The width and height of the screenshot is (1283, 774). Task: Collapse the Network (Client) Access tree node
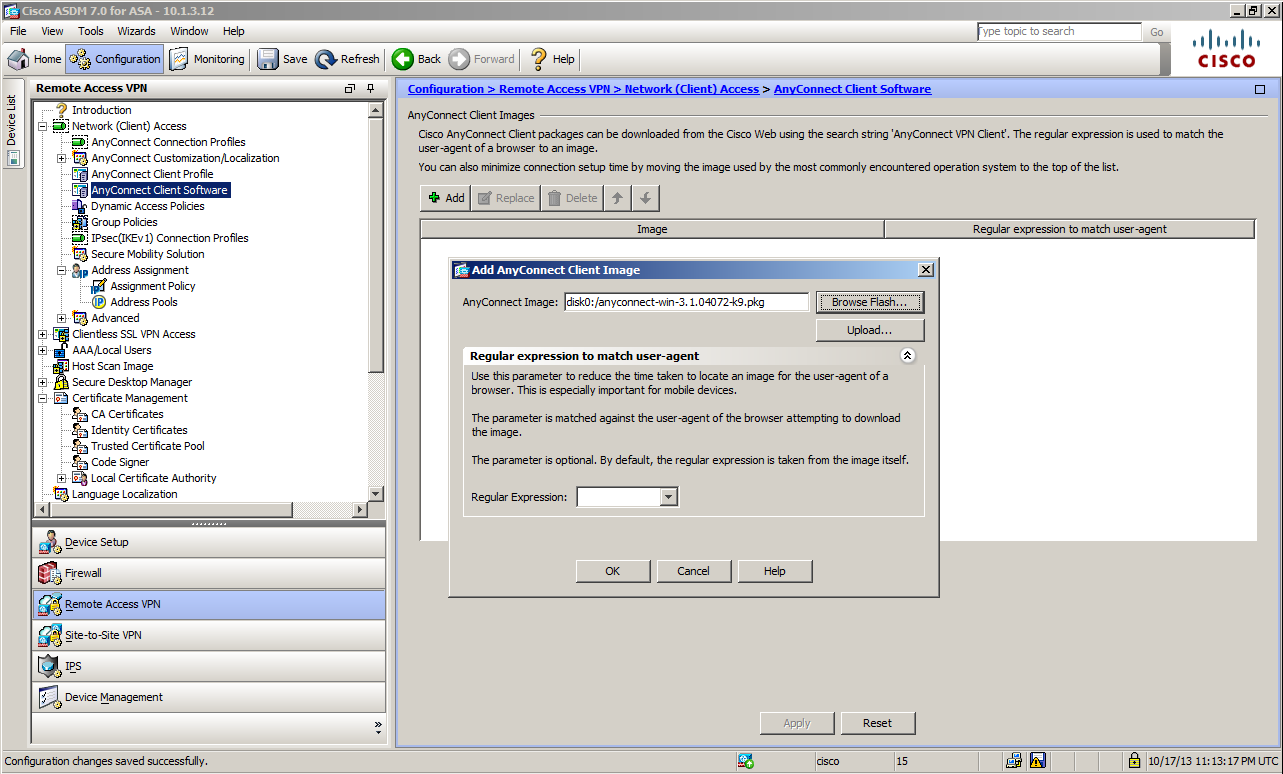point(42,126)
